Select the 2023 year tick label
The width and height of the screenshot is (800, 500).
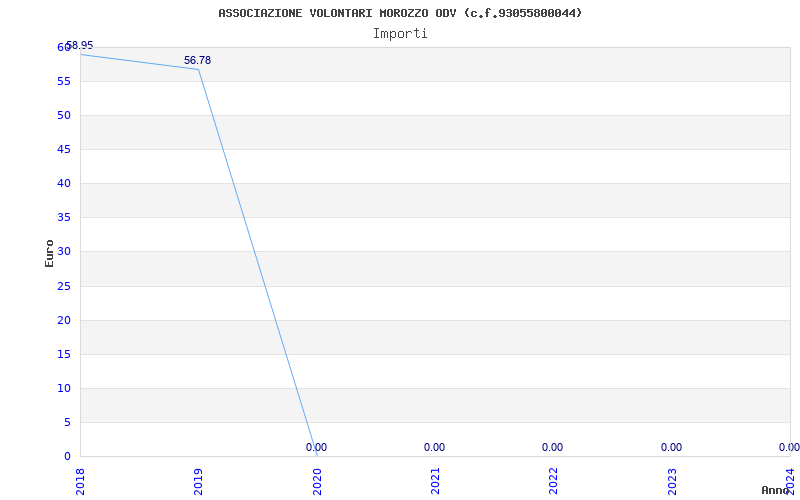672,482
